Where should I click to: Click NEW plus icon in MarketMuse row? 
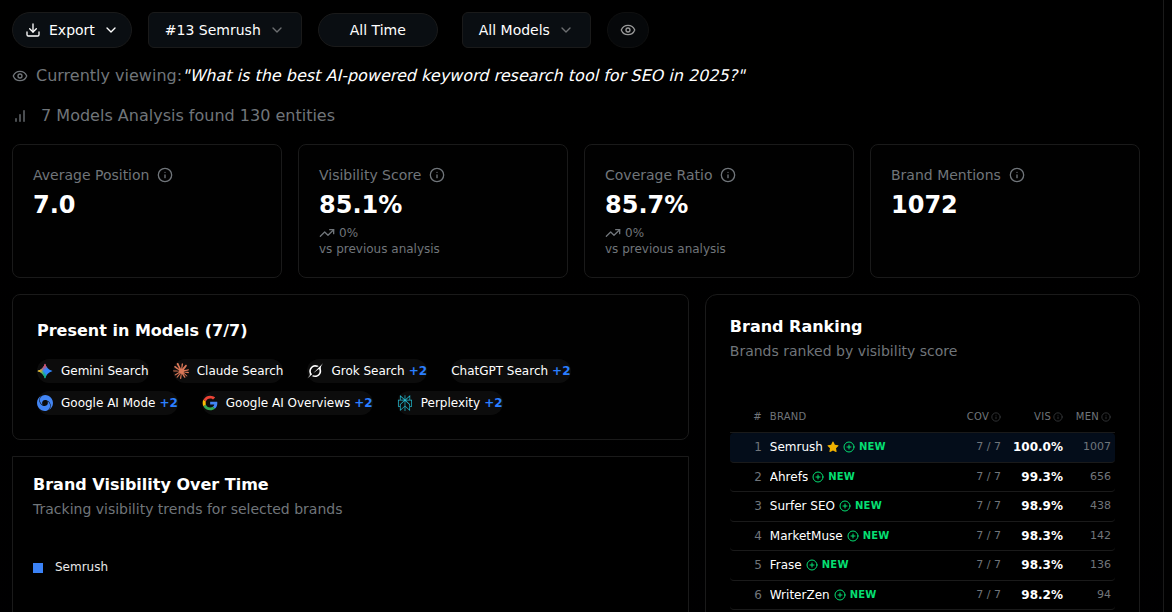pos(853,536)
